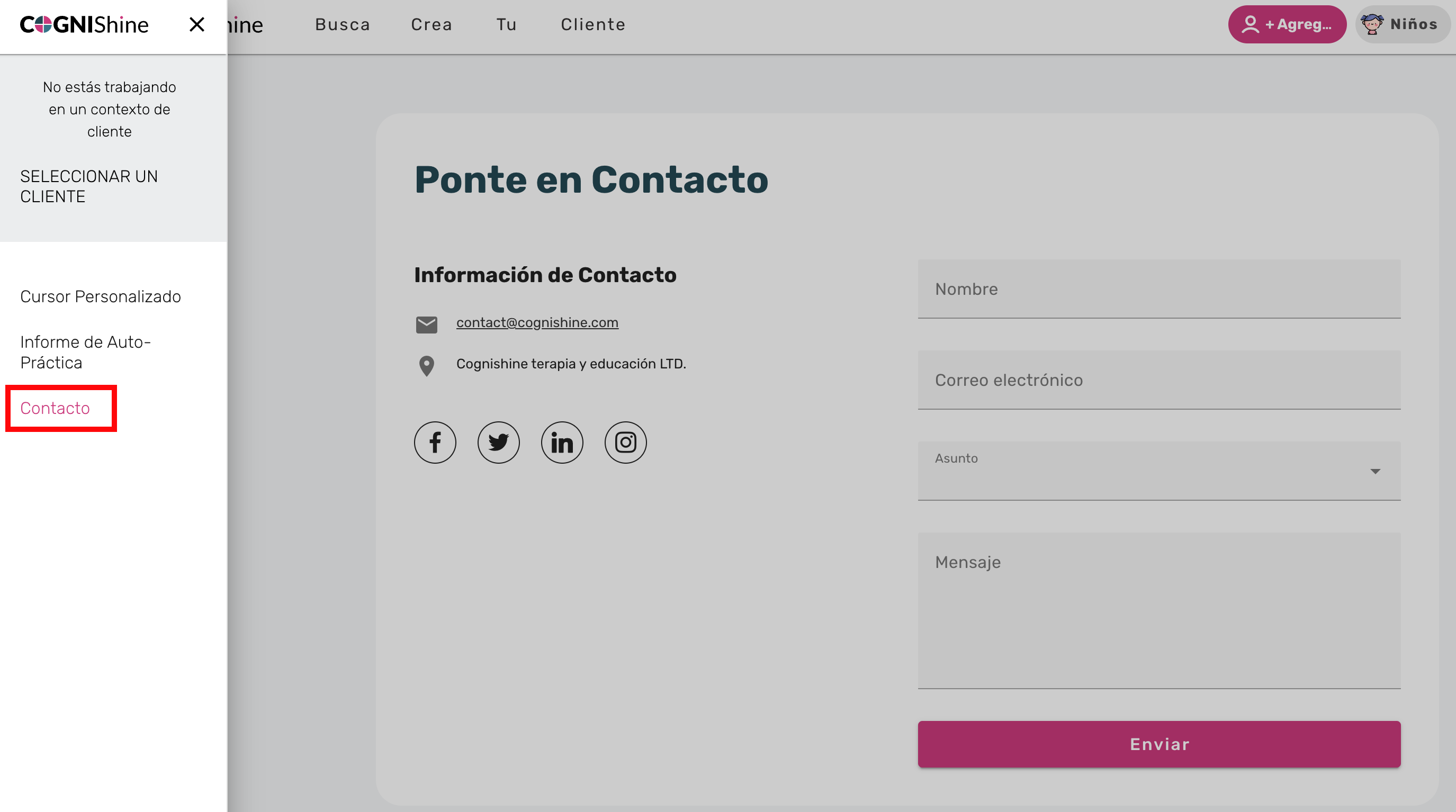Click the contact@cognishine.com email link
The height and width of the screenshot is (812, 1456).
coord(537,322)
